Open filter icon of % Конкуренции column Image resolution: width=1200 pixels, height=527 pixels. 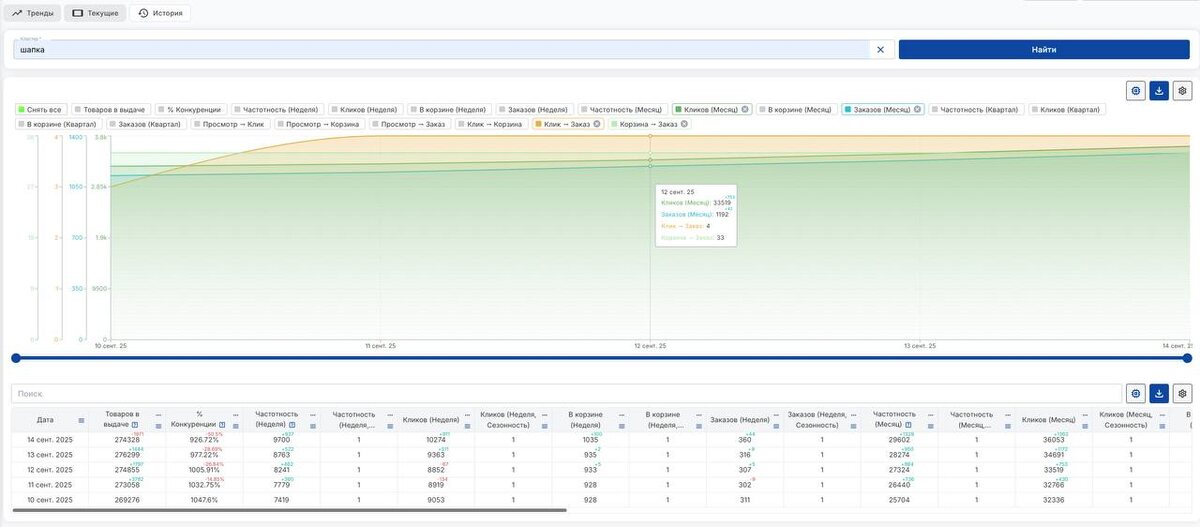235,426
